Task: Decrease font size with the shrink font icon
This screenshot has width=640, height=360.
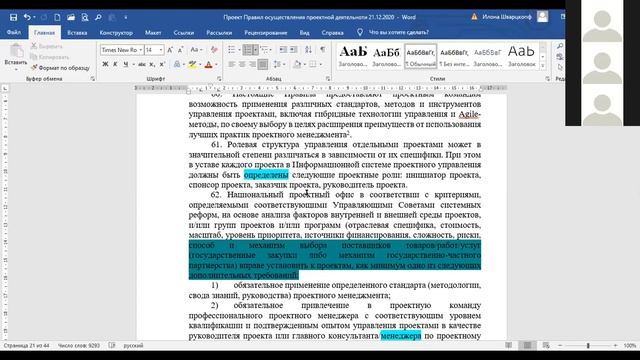Action: point(180,50)
